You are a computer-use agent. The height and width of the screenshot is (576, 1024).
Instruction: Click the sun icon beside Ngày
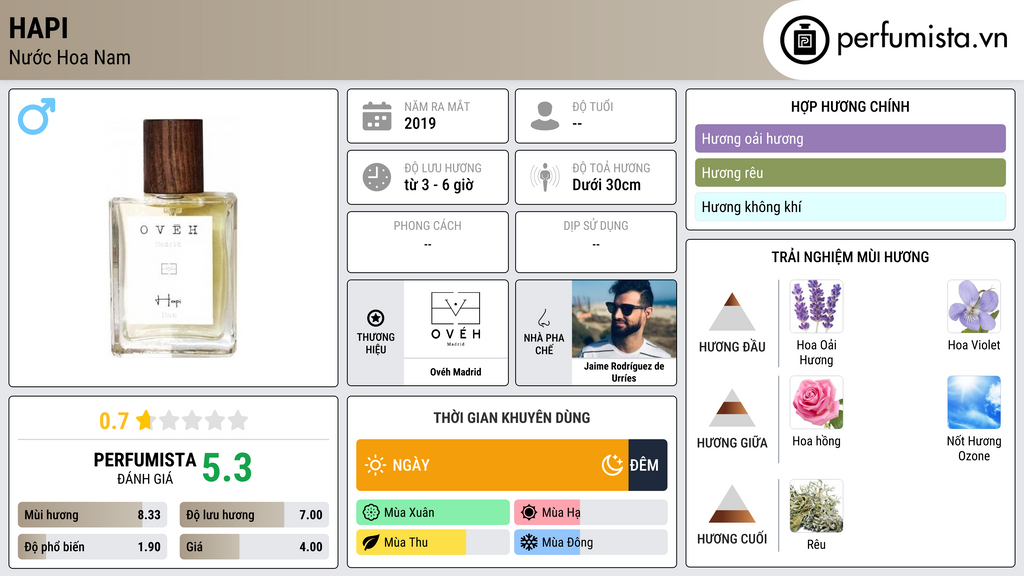[375, 465]
